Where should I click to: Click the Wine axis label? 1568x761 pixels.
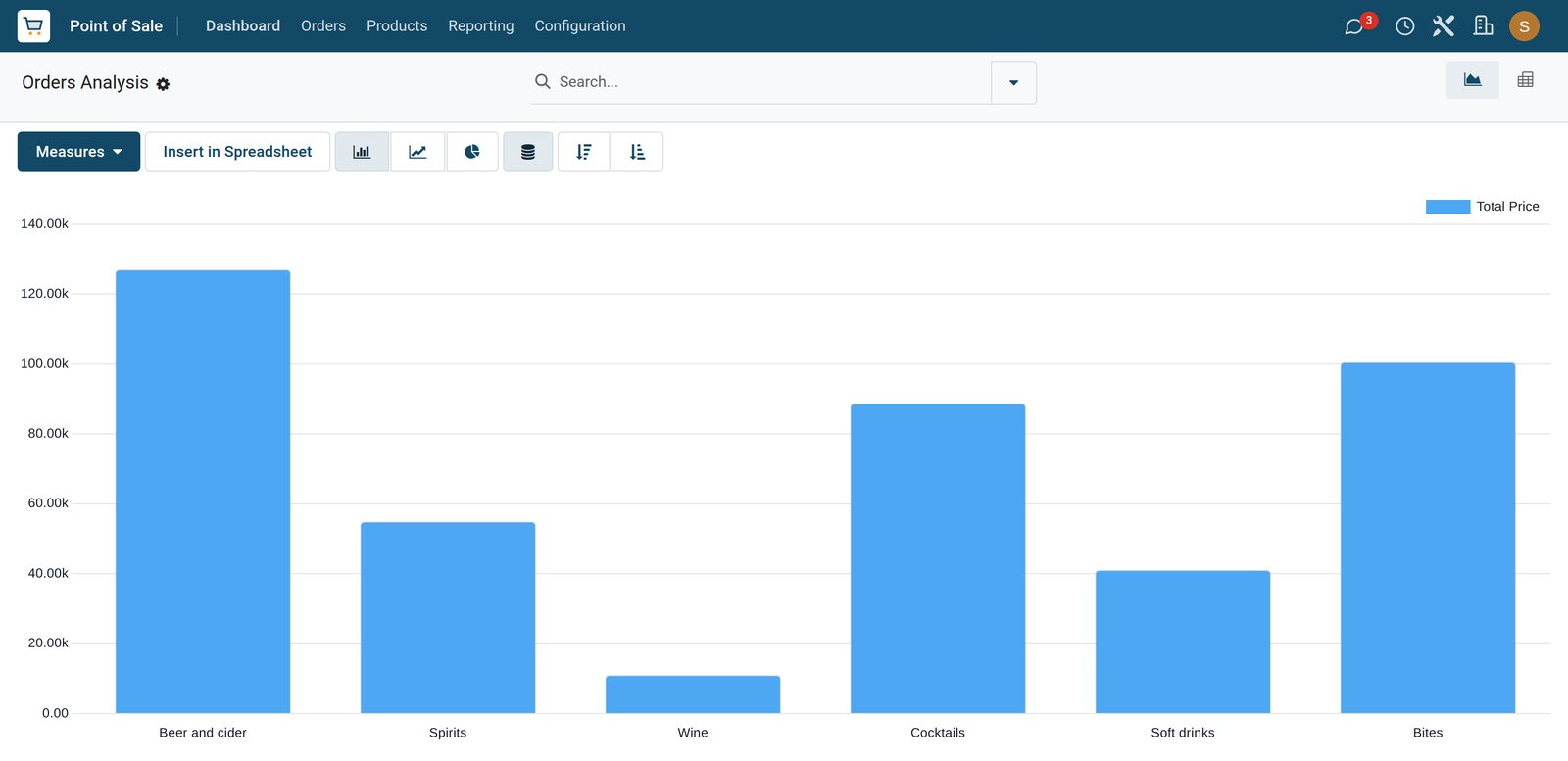(x=693, y=733)
